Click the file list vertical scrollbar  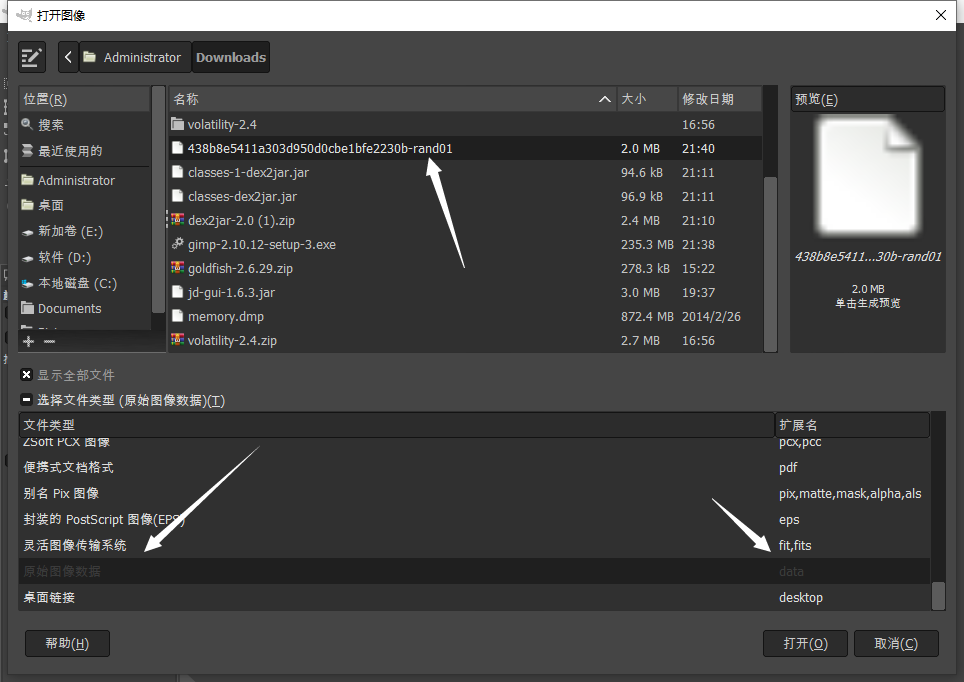coord(770,264)
